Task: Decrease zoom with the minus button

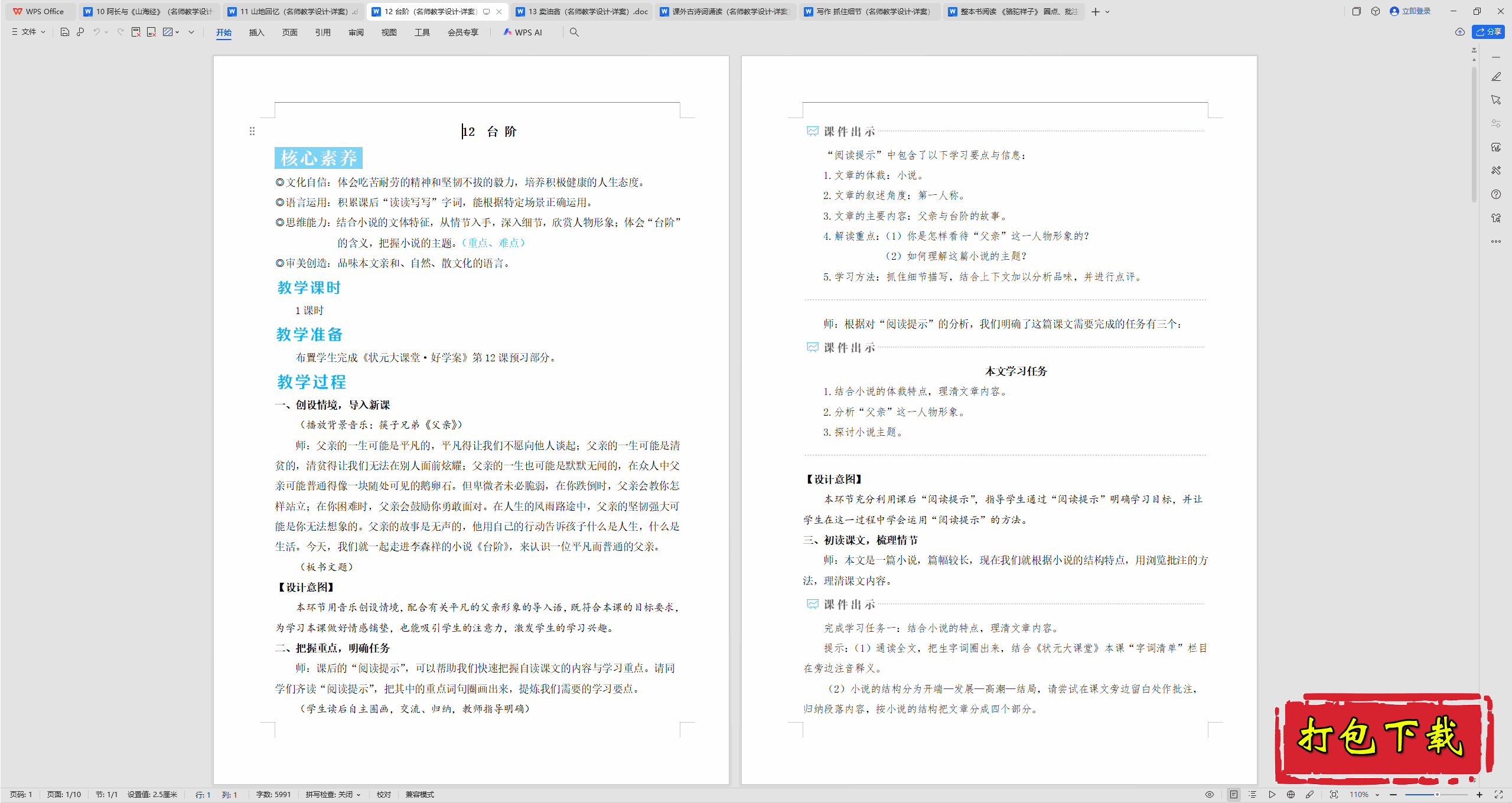Action: [x=1393, y=795]
